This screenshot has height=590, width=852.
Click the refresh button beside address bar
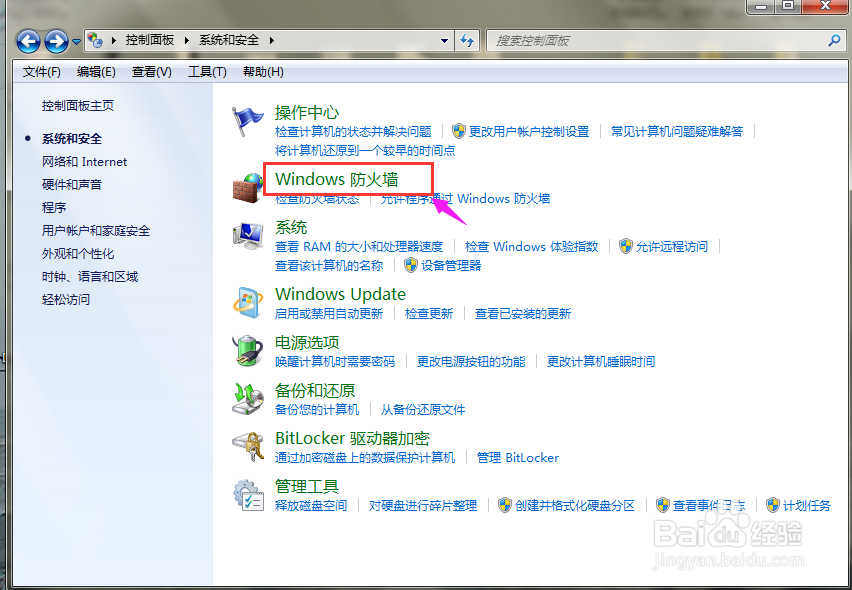[467, 41]
